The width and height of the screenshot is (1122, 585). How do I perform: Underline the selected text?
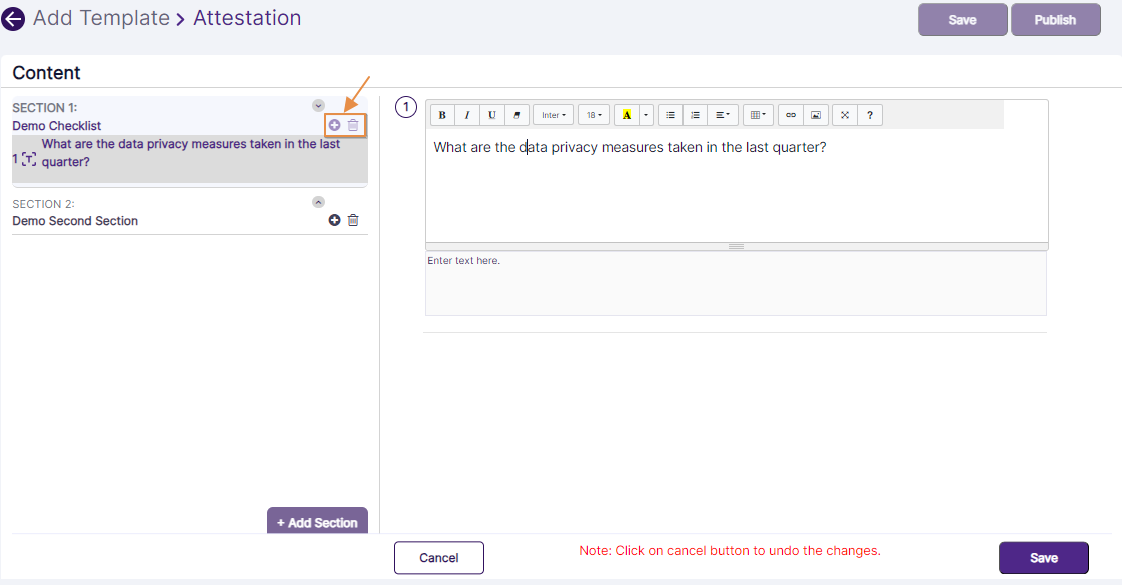[x=491, y=115]
